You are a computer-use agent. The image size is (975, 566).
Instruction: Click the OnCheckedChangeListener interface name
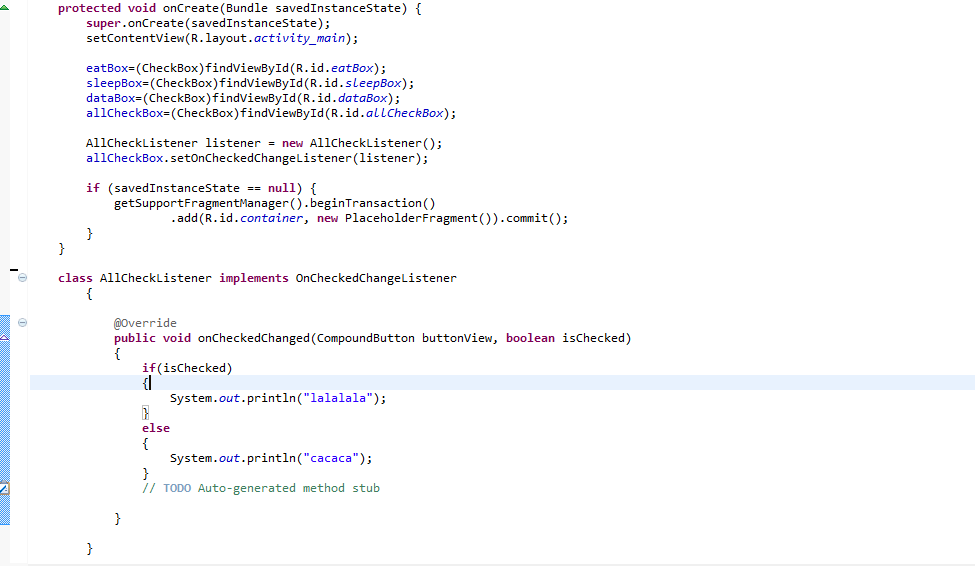pyautogui.click(x=376, y=278)
